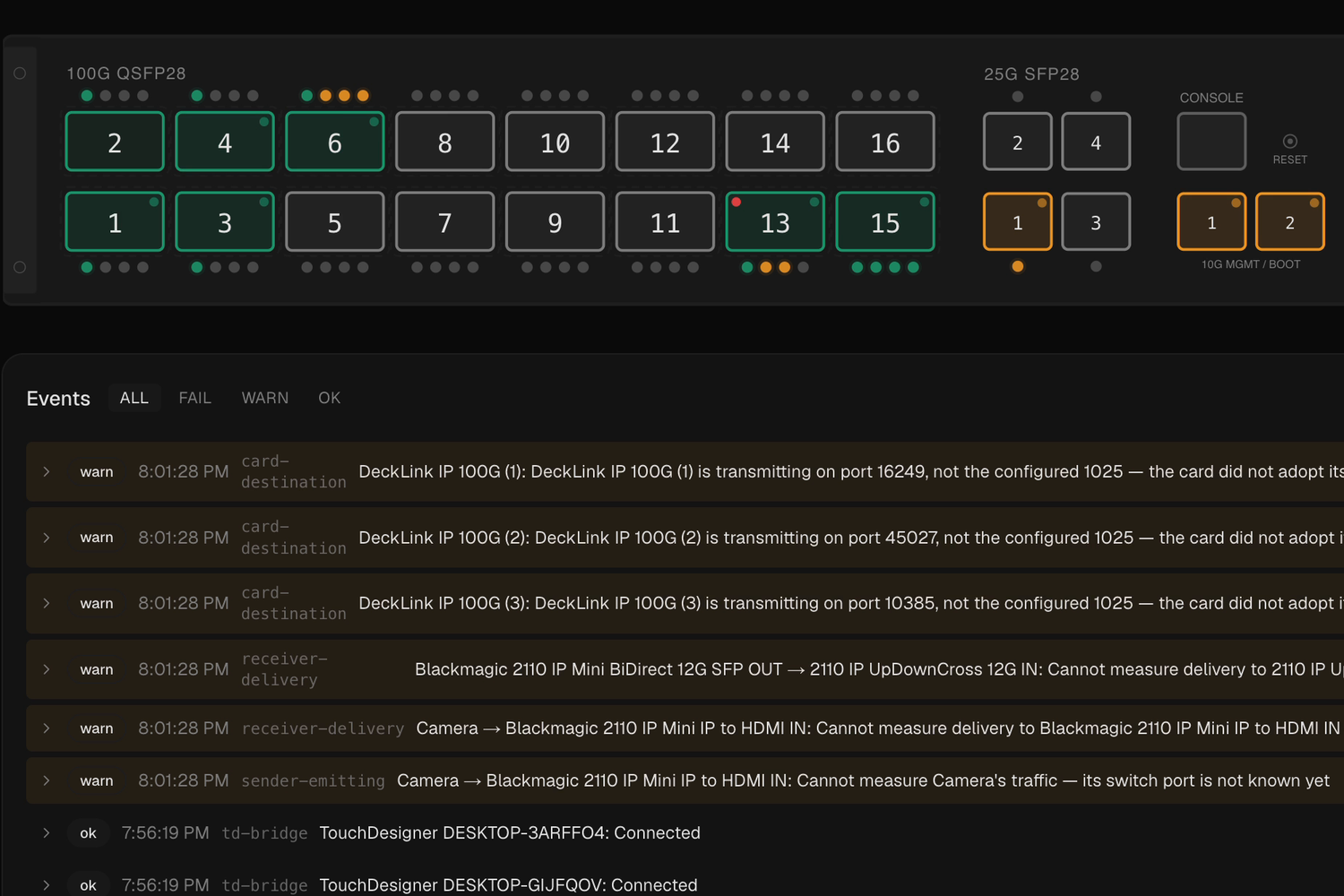The image size is (1344, 896).
Task: Select 100G QSFP28 port 14
Action: click(775, 142)
